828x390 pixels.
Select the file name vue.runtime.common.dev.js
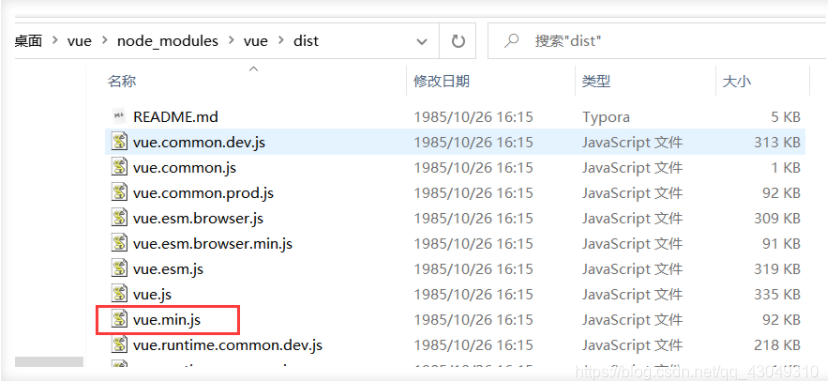pos(228,345)
